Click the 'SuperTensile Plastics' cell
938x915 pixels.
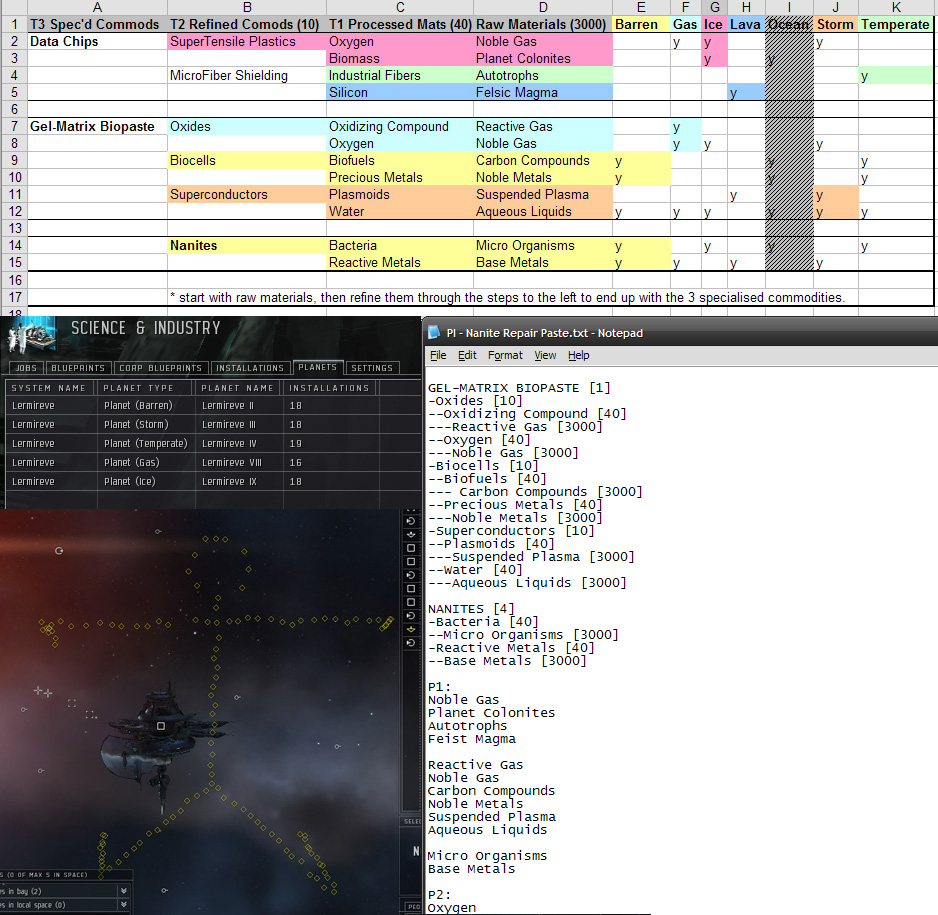click(247, 41)
